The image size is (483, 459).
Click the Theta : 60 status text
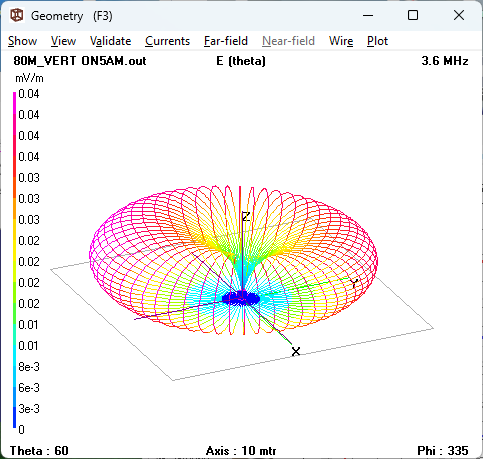point(39,451)
